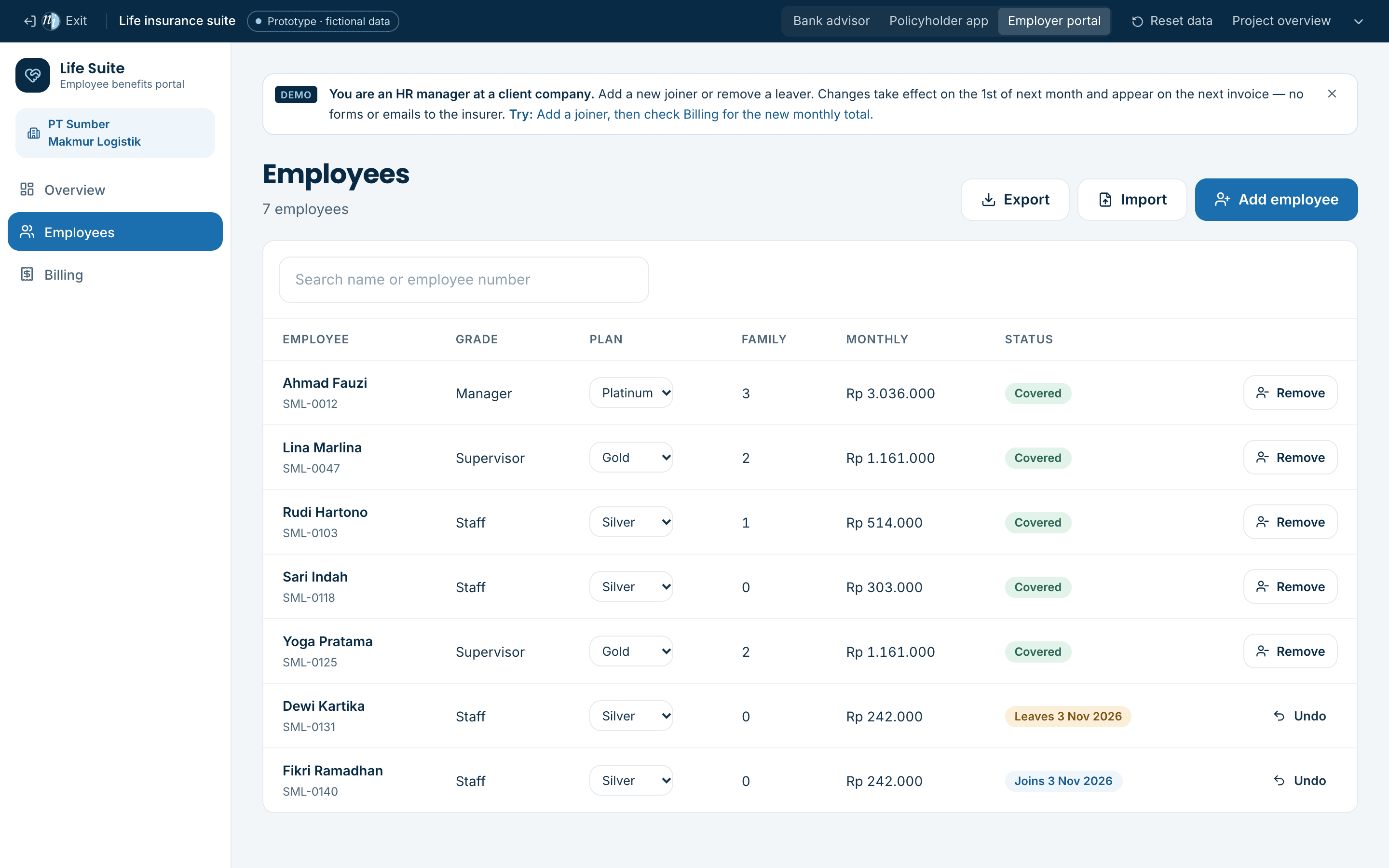This screenshot has width=1389, height=868.
Task: Click undo arrow icon in Fikri Ramadhan row
Action: click(x=1280, y=780)
